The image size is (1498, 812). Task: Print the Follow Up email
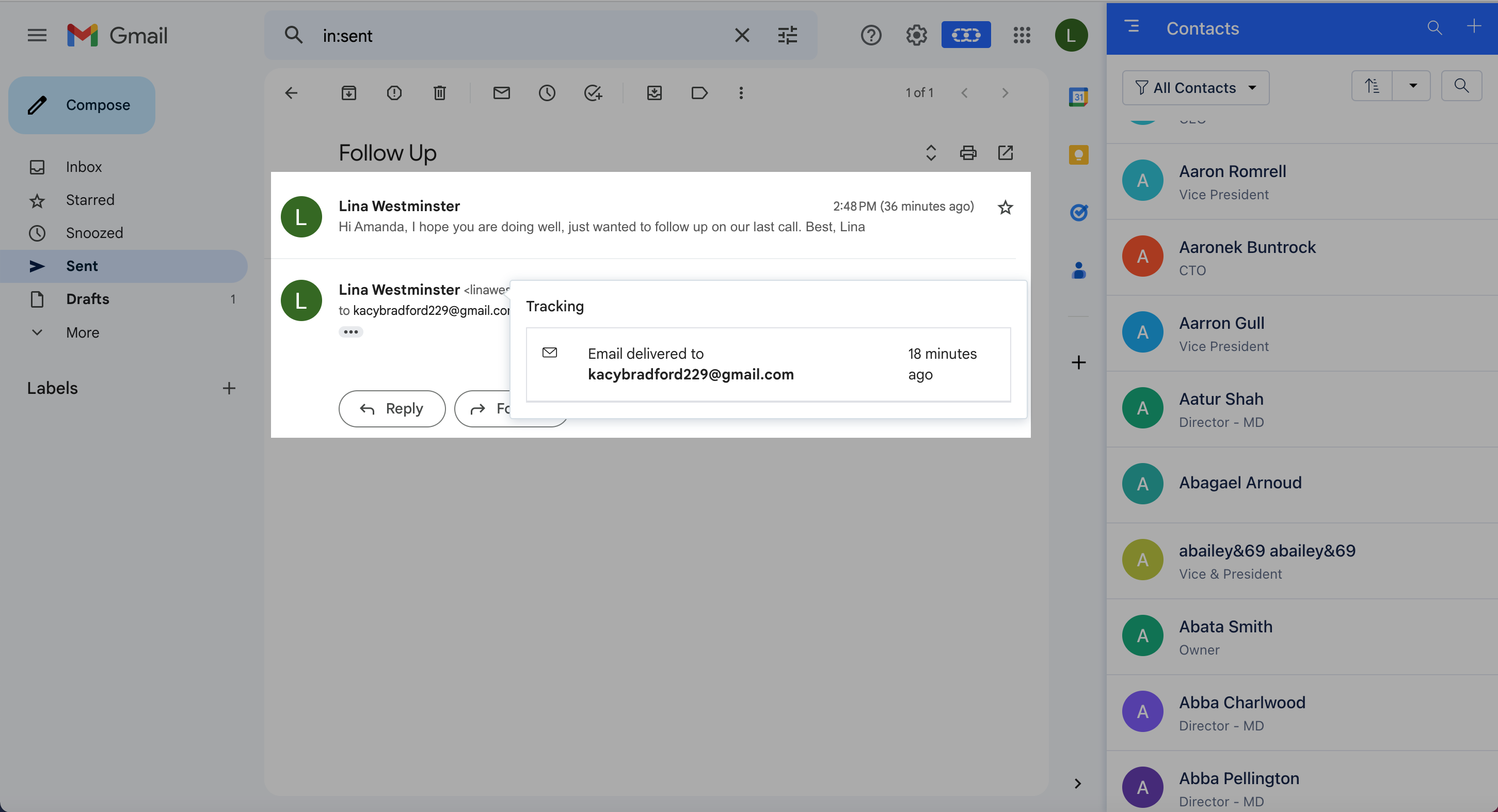[968, 152]
